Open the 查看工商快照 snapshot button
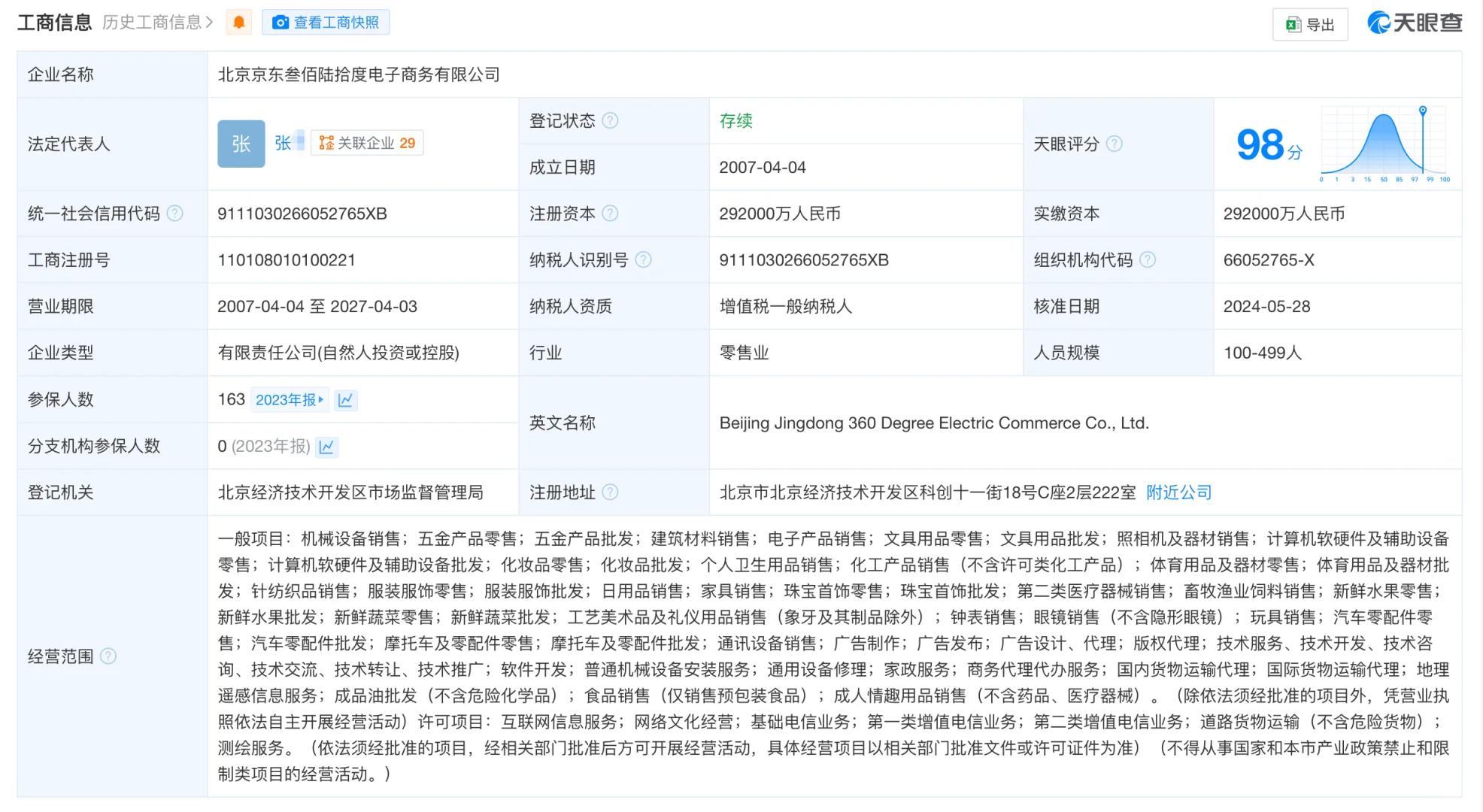 click(x=326, y=23)
